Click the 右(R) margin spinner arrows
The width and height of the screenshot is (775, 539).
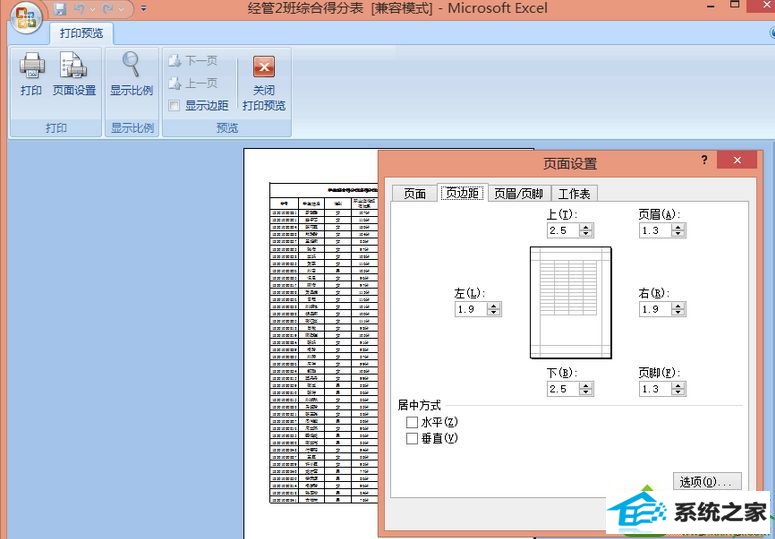678,309
